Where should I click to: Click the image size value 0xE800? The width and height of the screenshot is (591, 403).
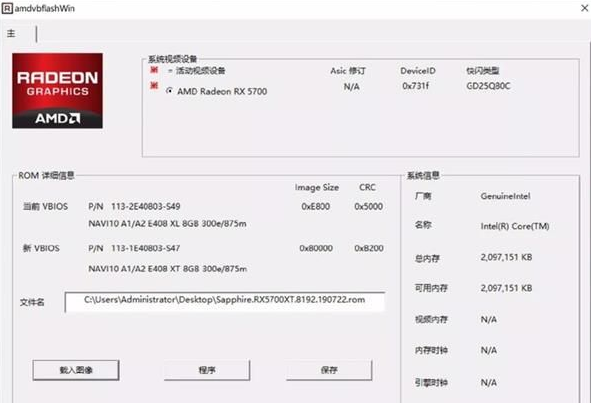click(315, 207)
